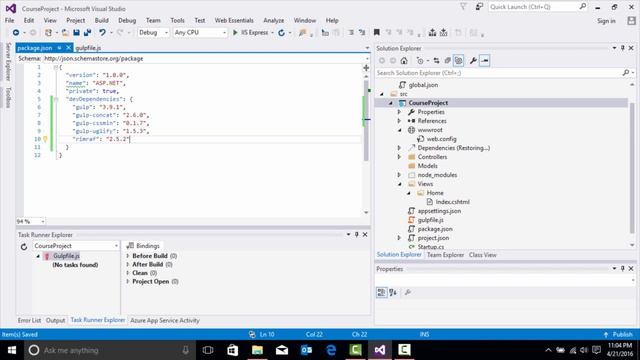Click the lightbulb quick action on line 10
The image size is (640, 360).
[45, 139]
